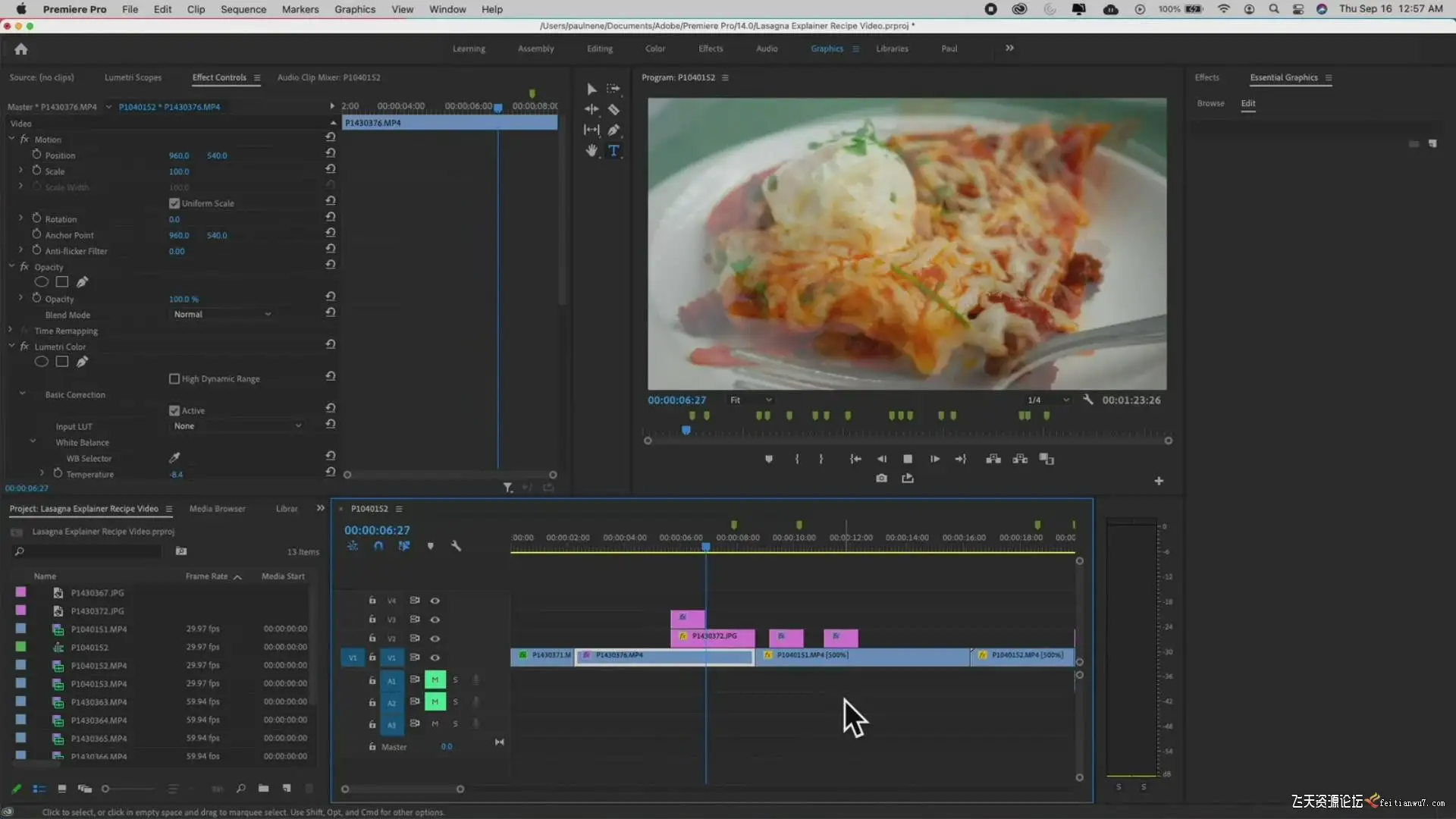
Task: Select the Hand tool
Action: [591, 151]
